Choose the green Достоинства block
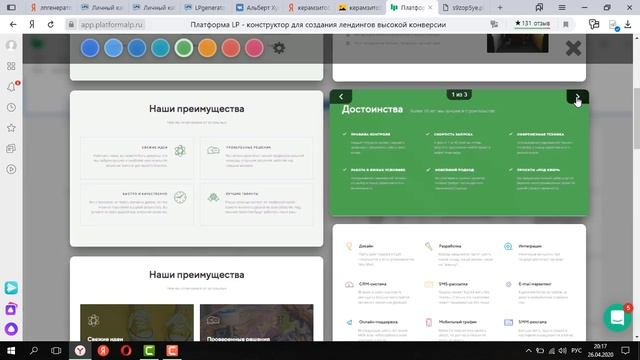 459,153
